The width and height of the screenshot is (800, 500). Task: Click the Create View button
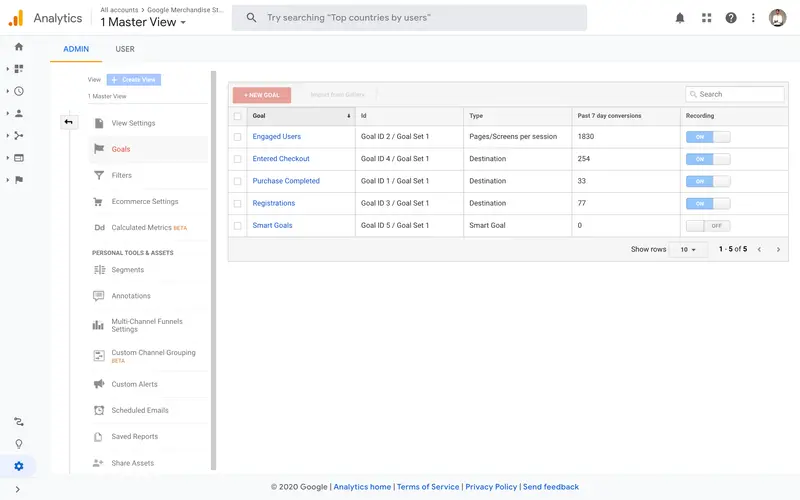tap(134, 80)
